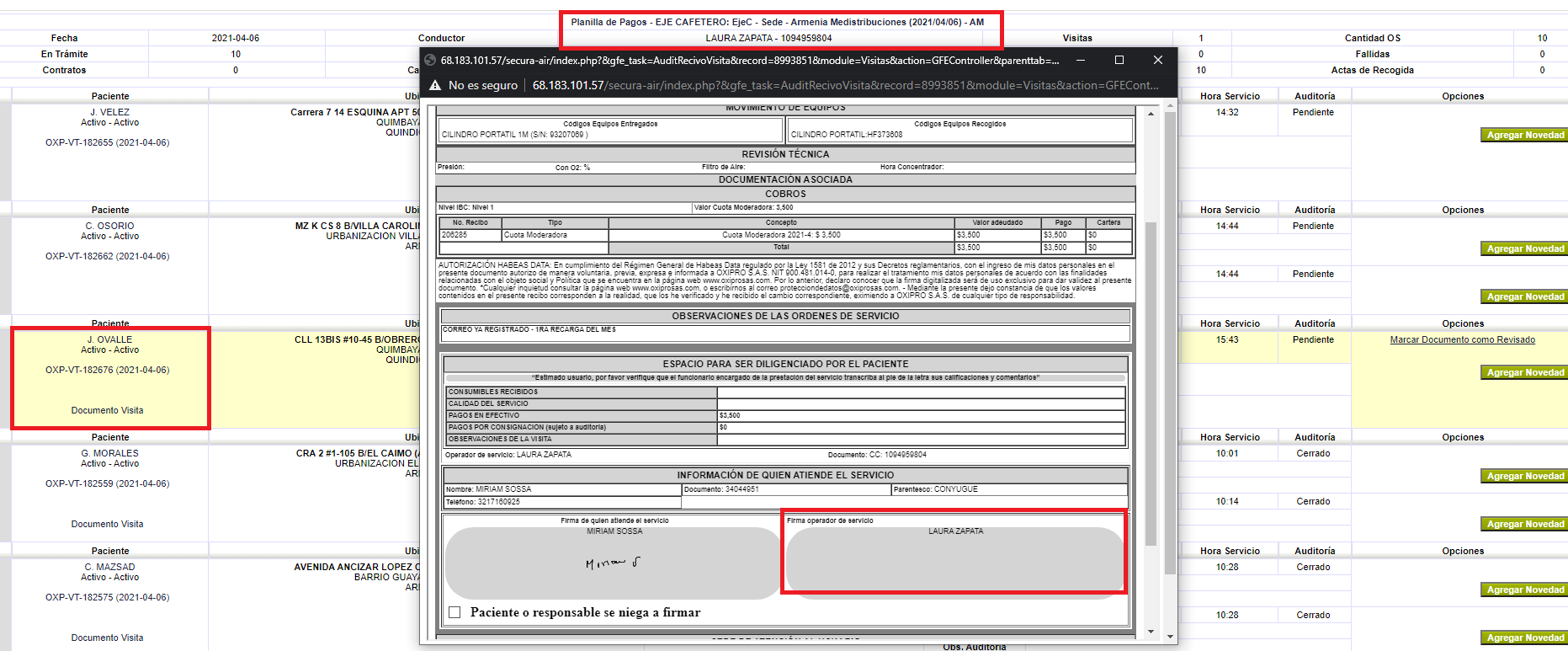This screenshot has width=1568, height=651.
Task: Click LAURA ZAPATA operator signature box
Action: [955, 563]
